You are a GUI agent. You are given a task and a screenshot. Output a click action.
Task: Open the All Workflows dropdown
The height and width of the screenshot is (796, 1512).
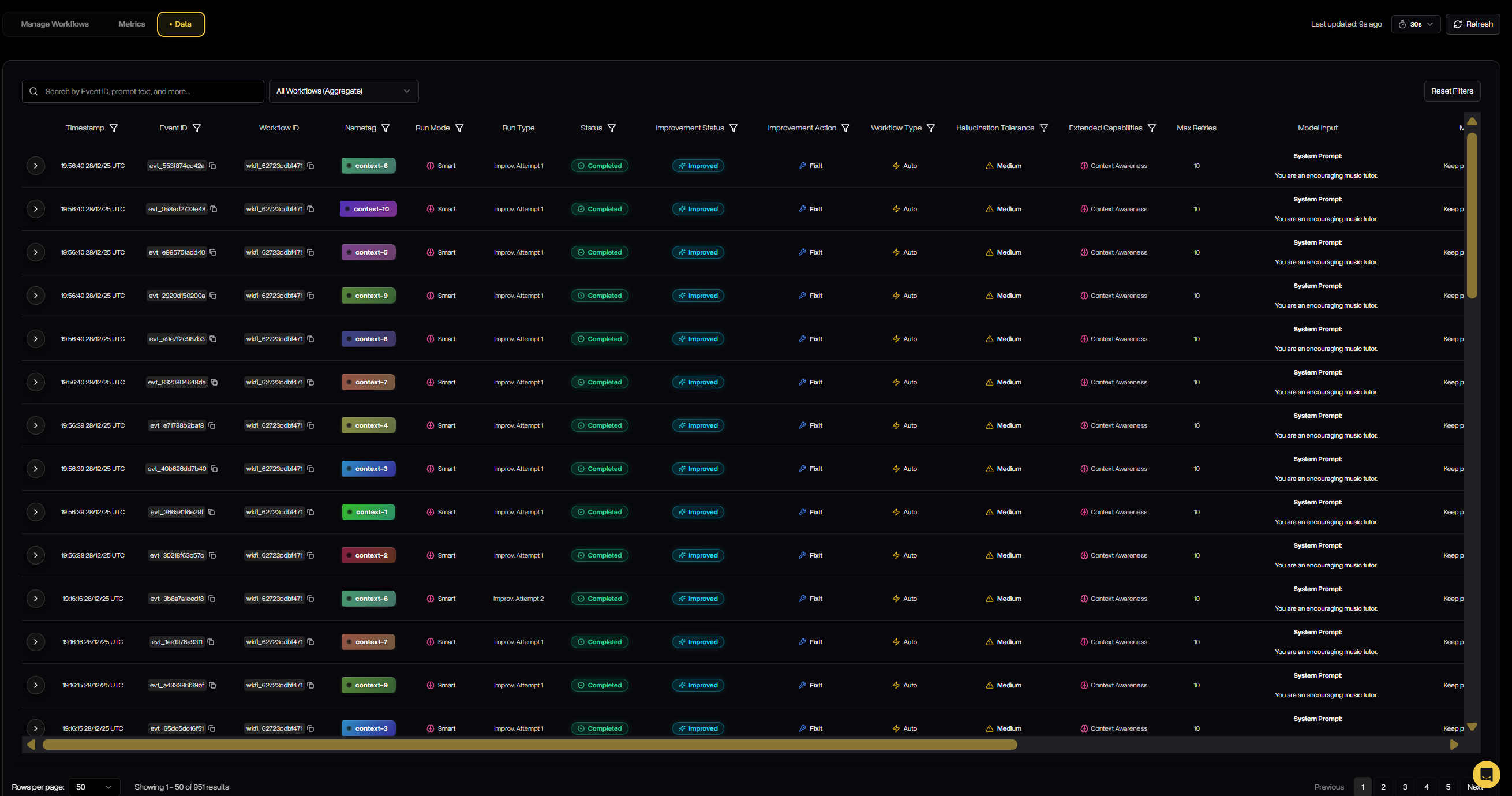pos(343,91)
